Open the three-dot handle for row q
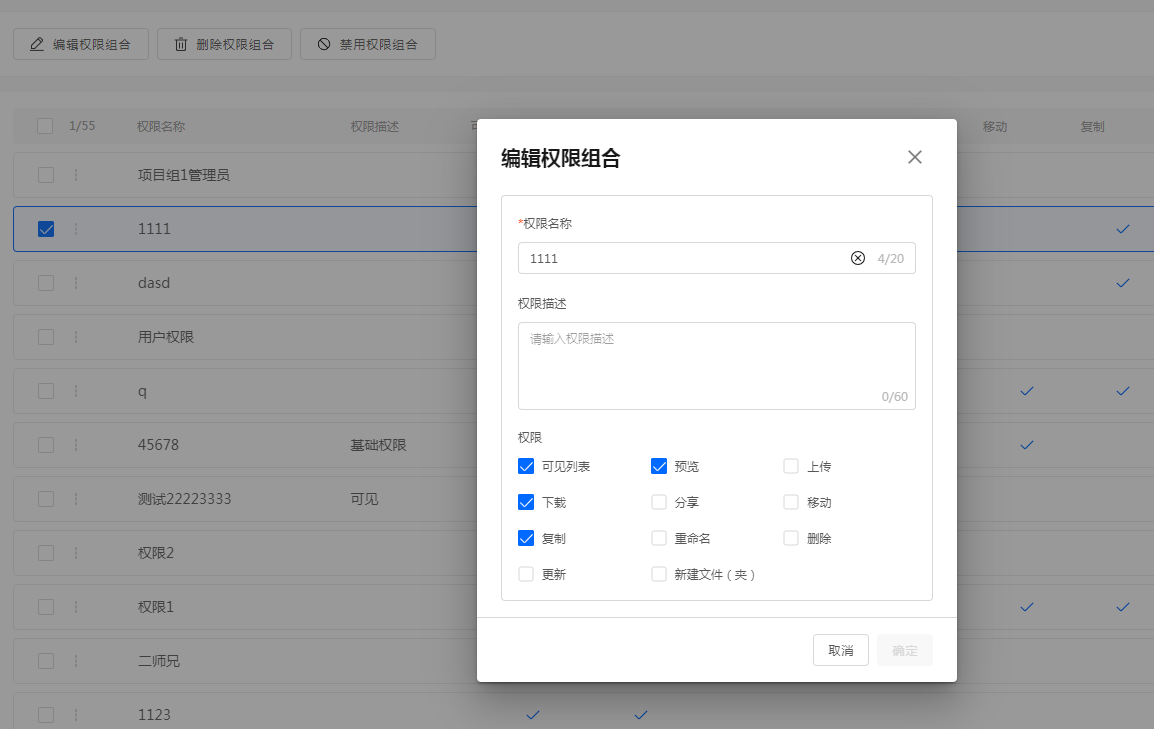 coord(76,391)
